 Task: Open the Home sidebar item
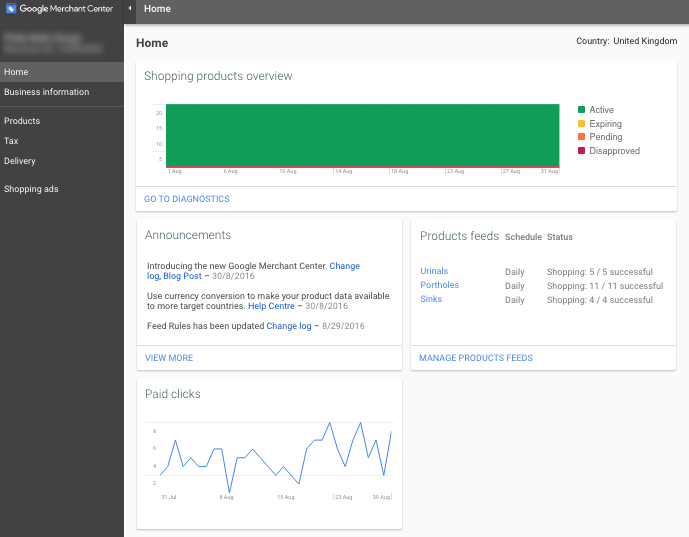(16, 72)
